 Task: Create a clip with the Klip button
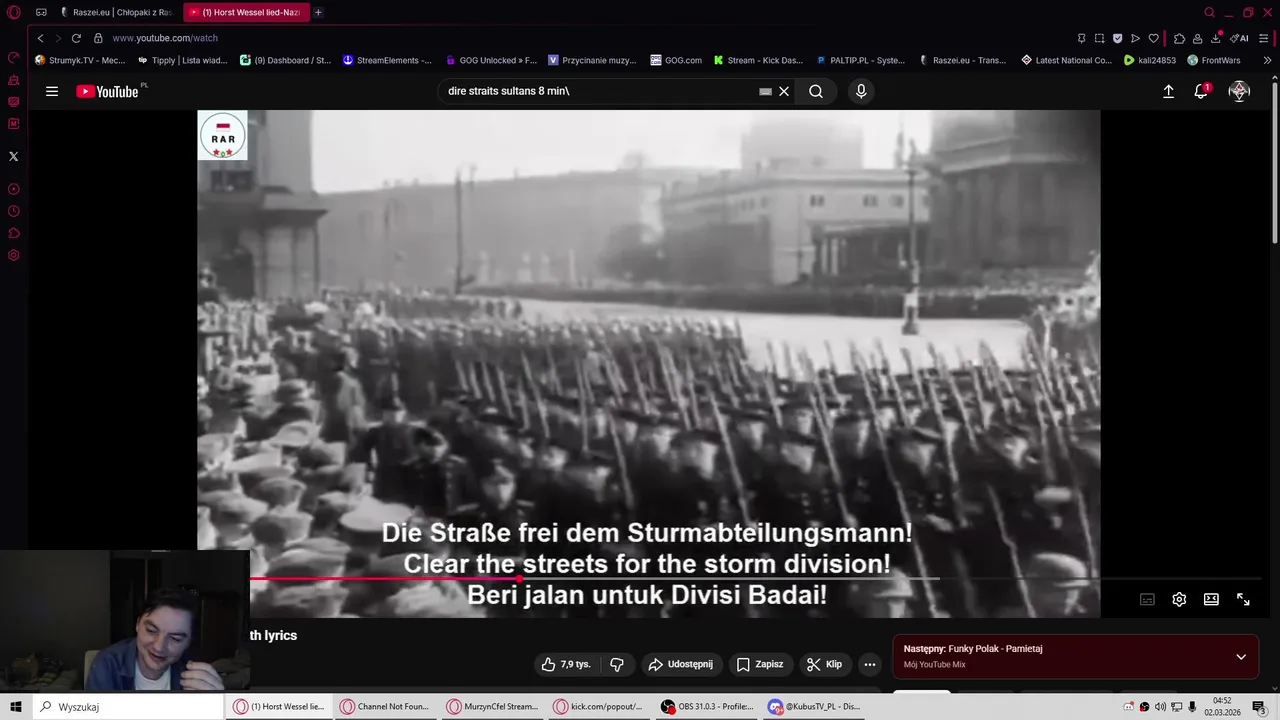tap(825, 664)
